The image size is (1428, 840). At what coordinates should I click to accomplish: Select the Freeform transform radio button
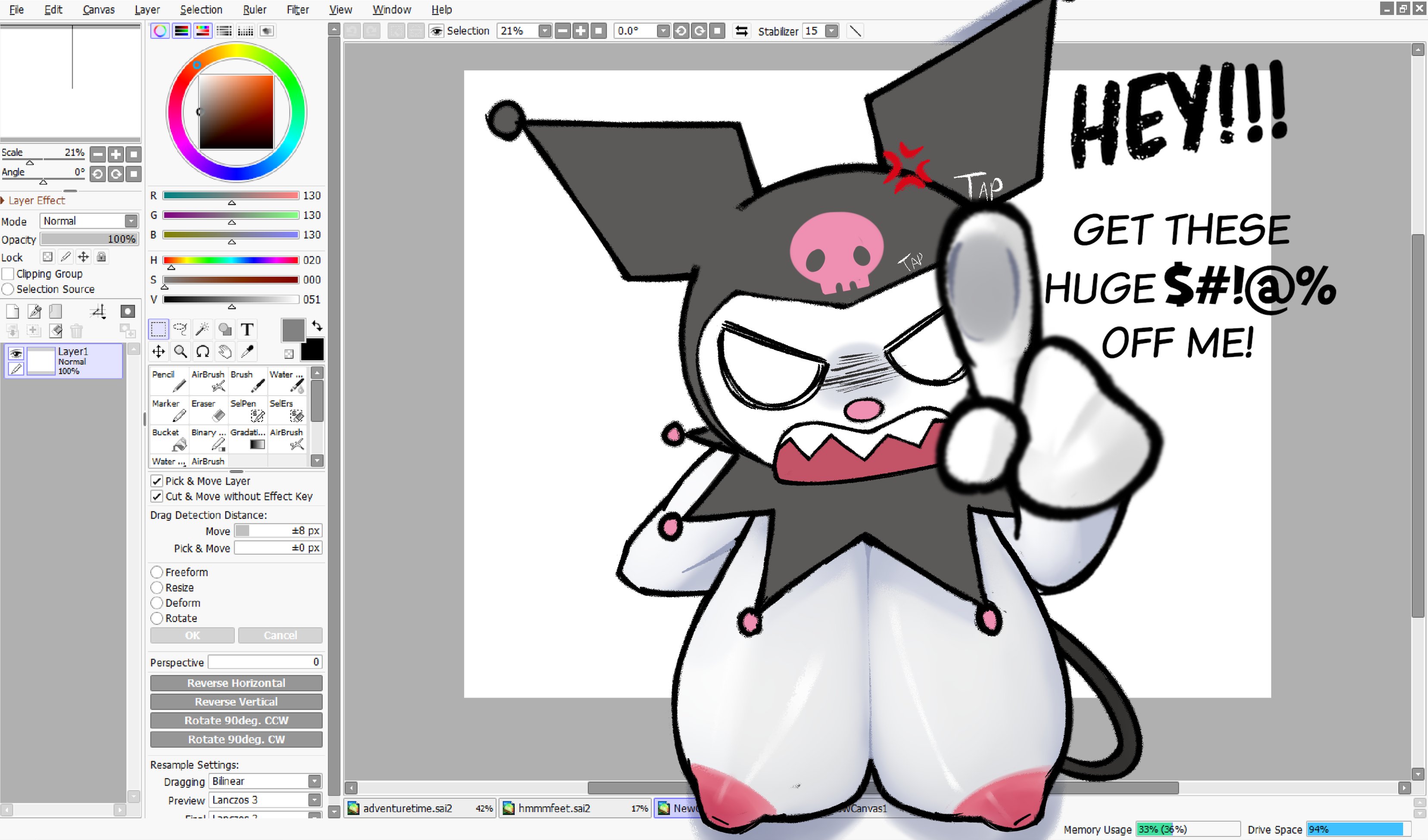point(157,572)
